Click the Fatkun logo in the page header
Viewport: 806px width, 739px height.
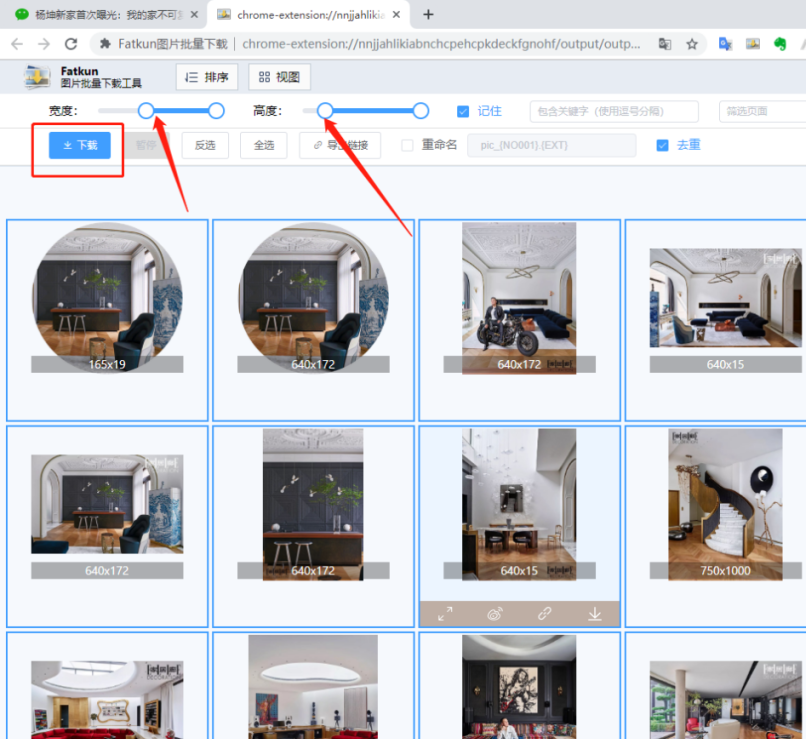[x=37, y=77]
